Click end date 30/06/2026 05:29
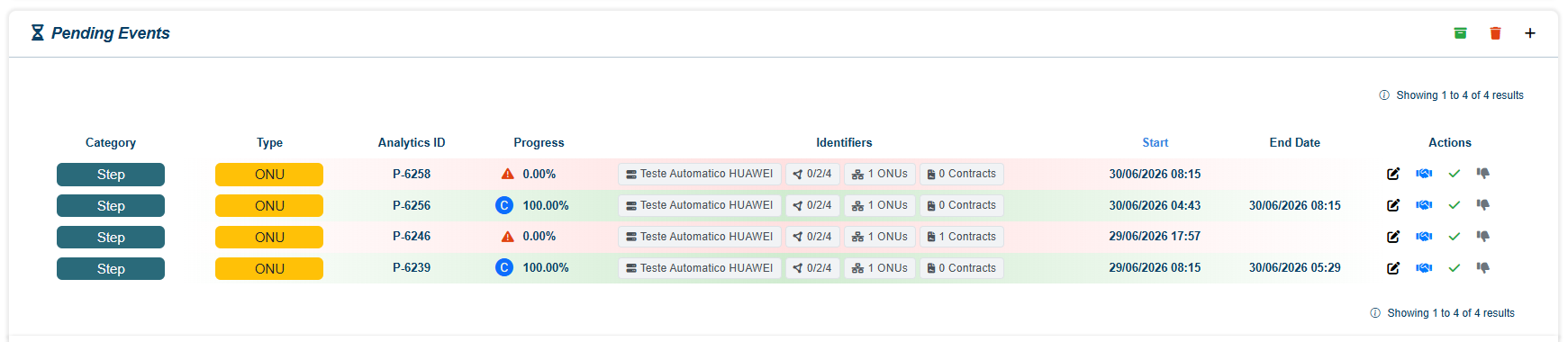The width and height of the screenshot is (1568, 342). [x=1295, y=268]
